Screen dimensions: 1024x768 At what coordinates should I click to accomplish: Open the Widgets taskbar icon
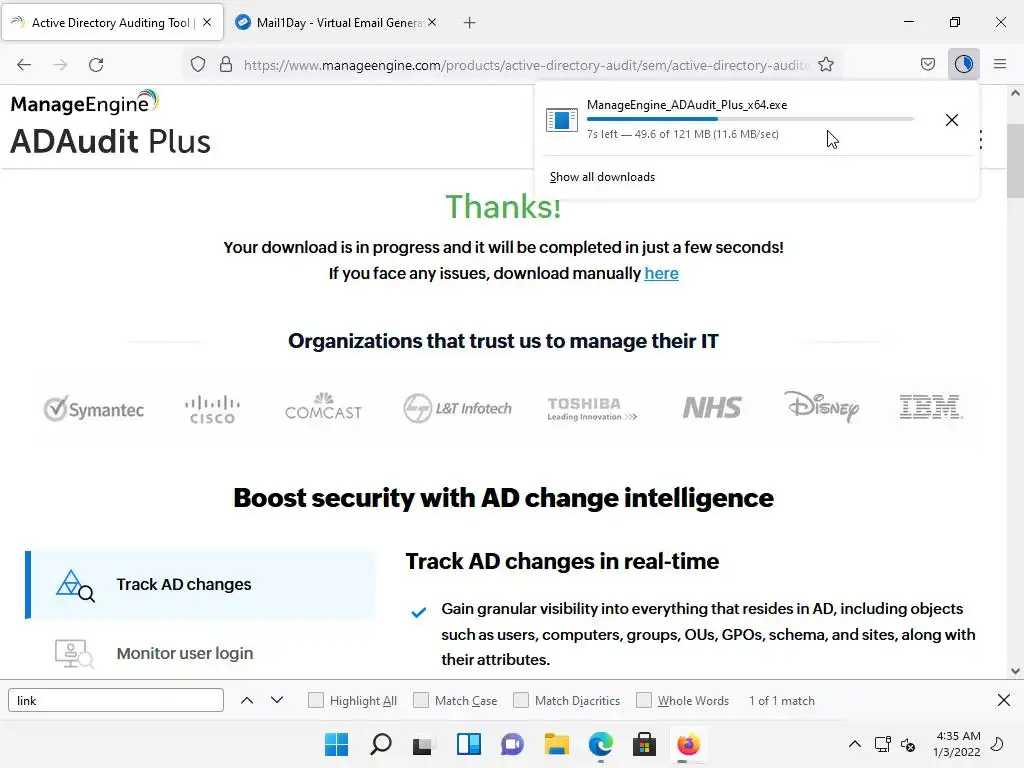click(x=469, y=744)
